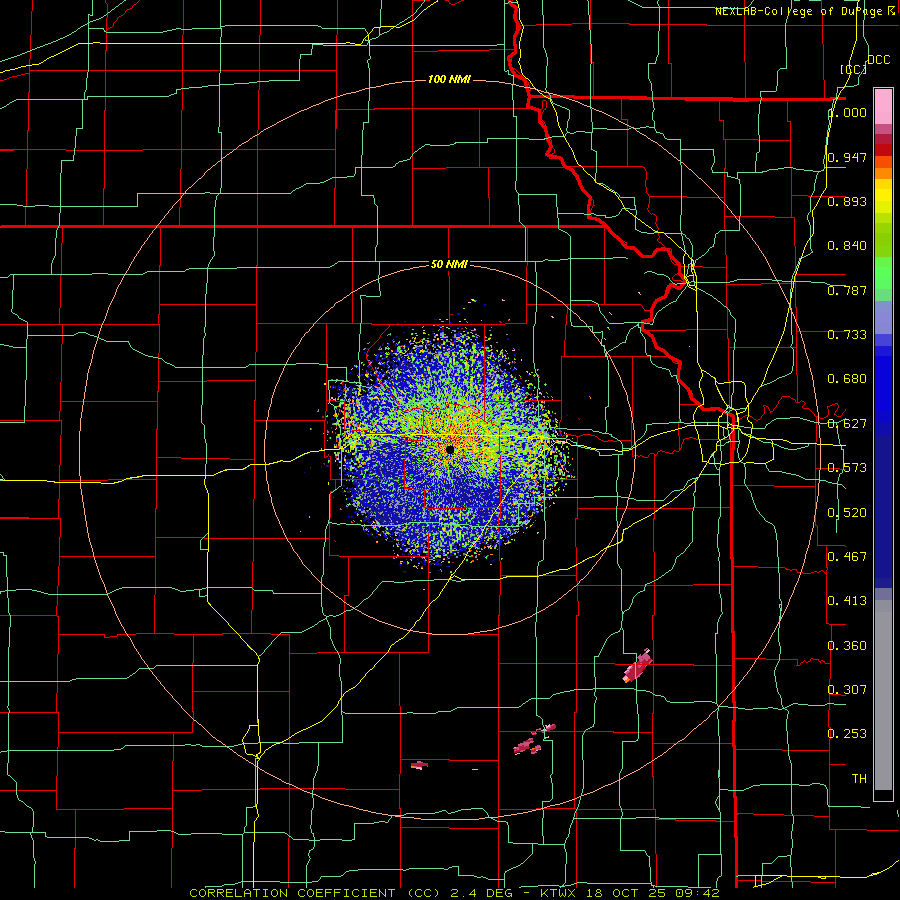The image size is (900, 900).
Task: Select the 0.520 scale label
Action: [x=847, y=513]
